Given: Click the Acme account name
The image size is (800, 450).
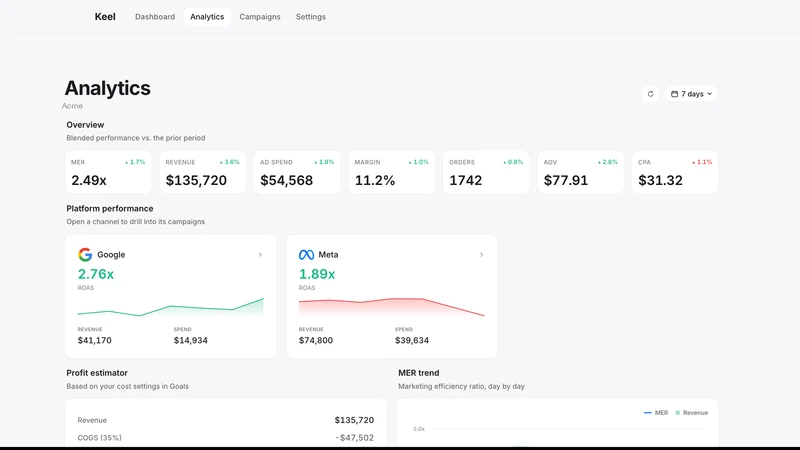Looking at the screenshot, I should (x=72, y=106).
